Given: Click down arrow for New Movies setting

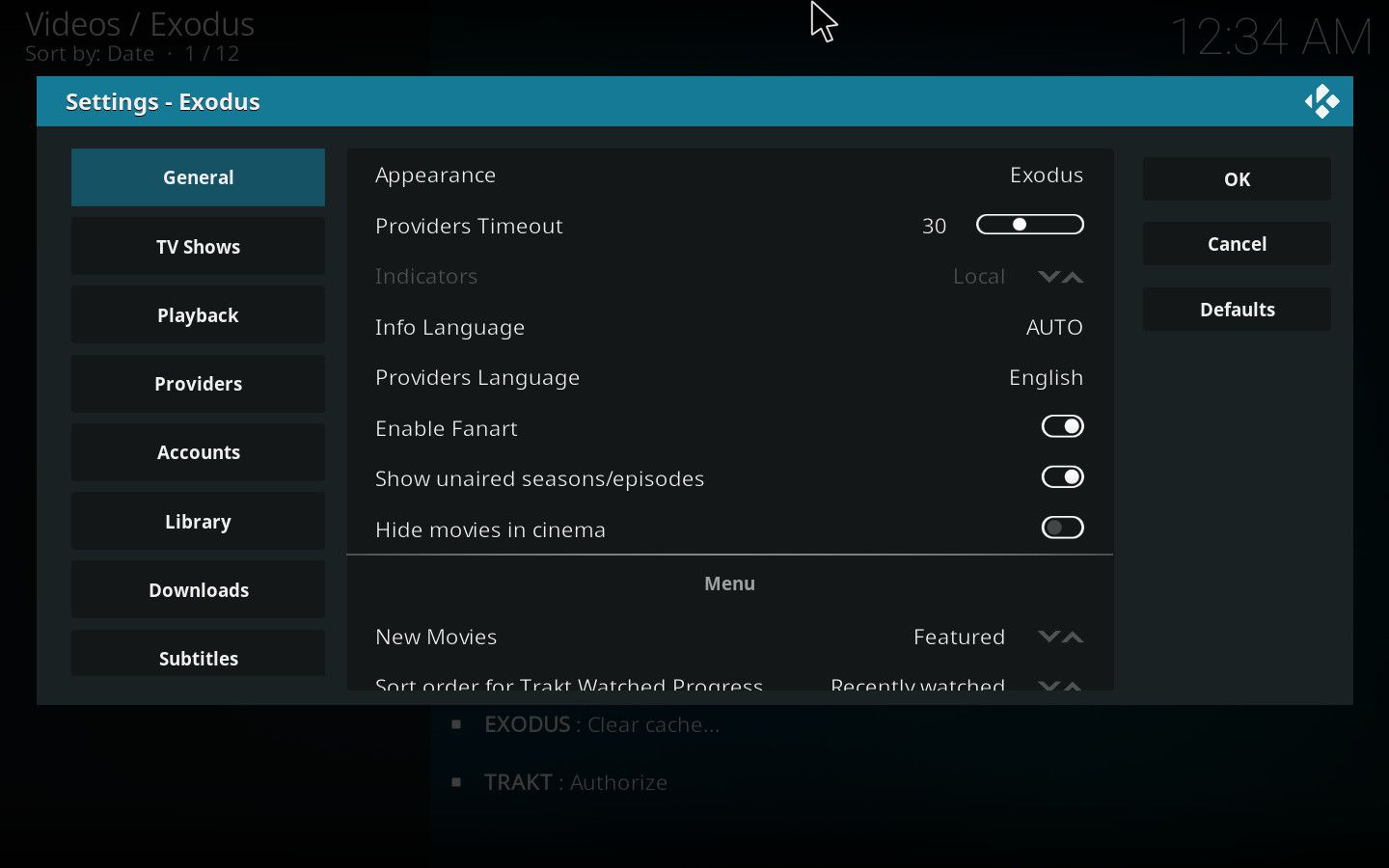Looking at the screenshot, I should point(1049,637).
